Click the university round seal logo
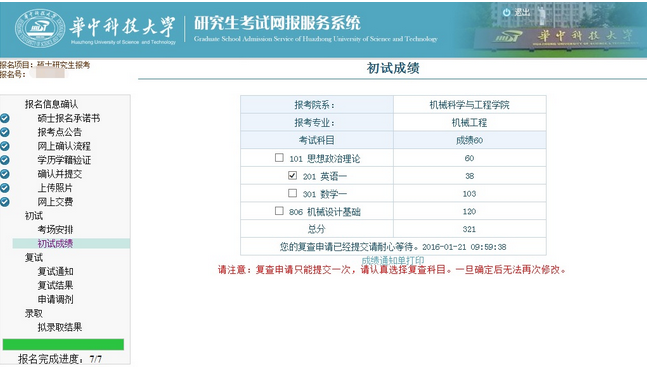 (x=40, y=28)
